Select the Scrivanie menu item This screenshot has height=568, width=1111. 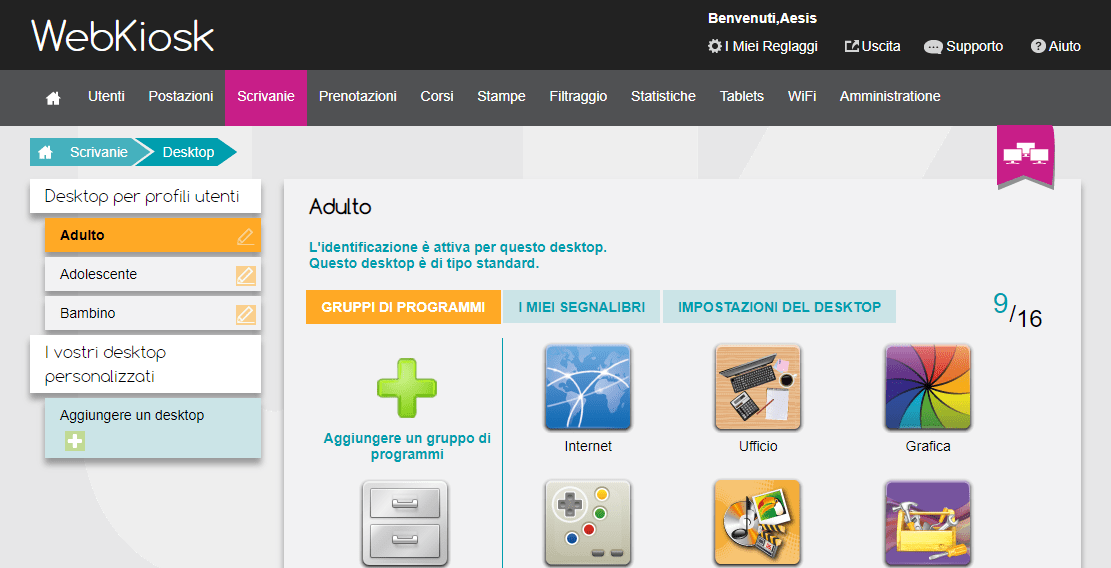[266, 97]
